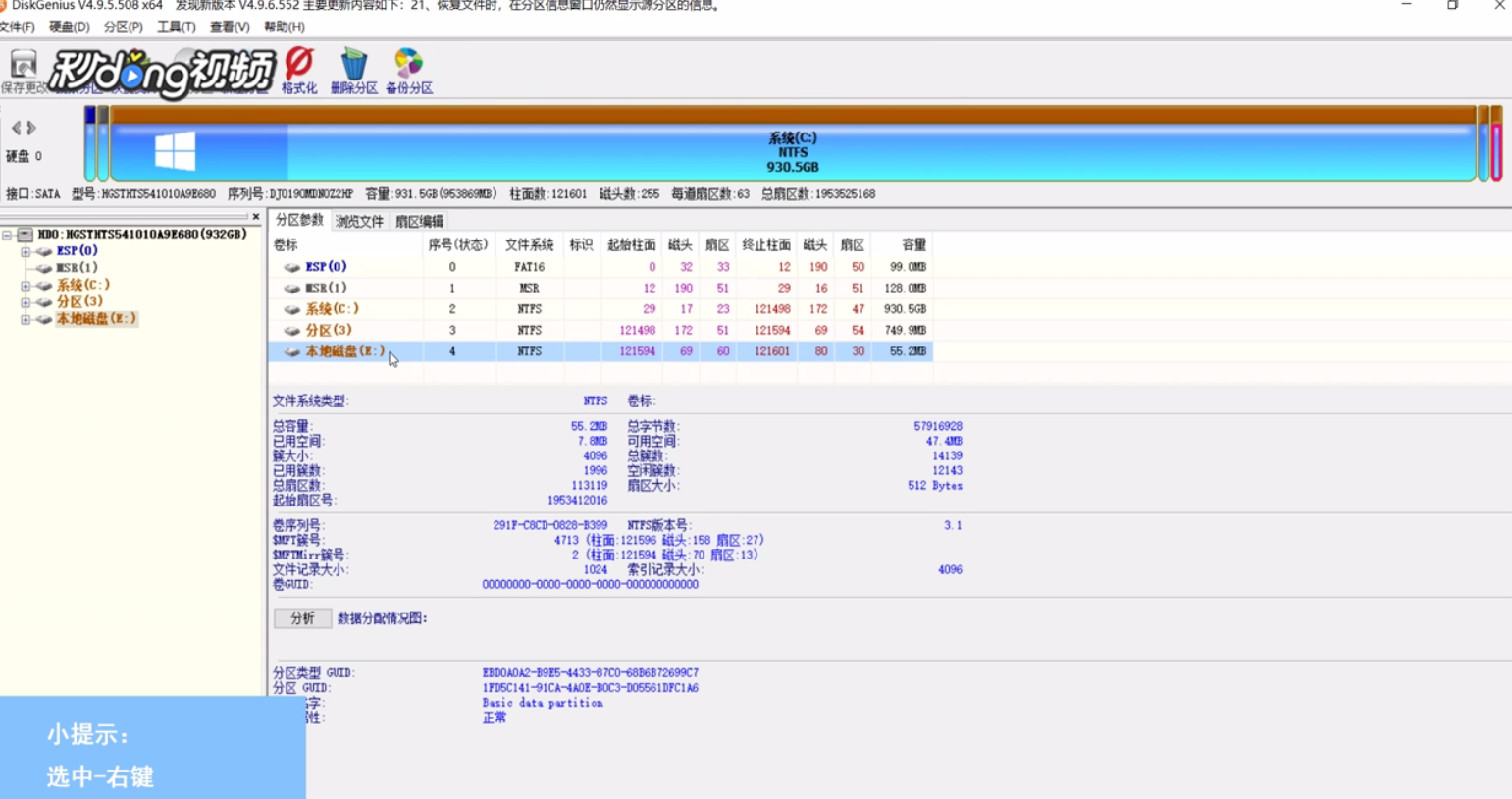This screenshot has width=1512, height=799.
Task: Go to previous disk with left arrow
Action: pos(16,128)
